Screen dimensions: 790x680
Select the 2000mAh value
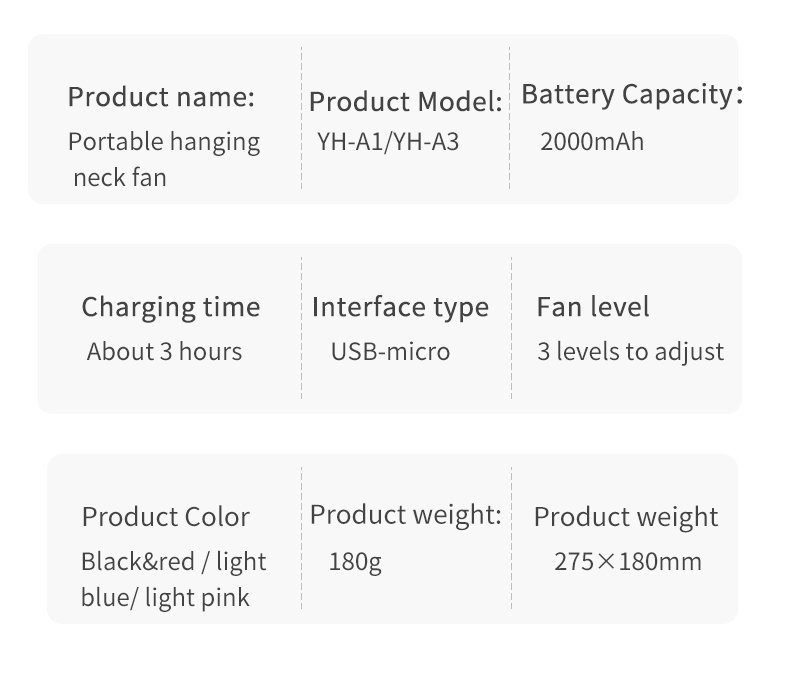(592, 142)
